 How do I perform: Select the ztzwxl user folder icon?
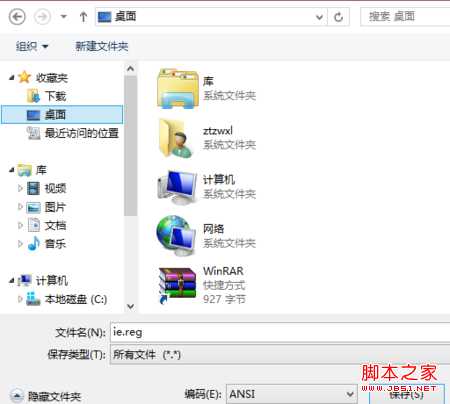[x=176, y=138]
